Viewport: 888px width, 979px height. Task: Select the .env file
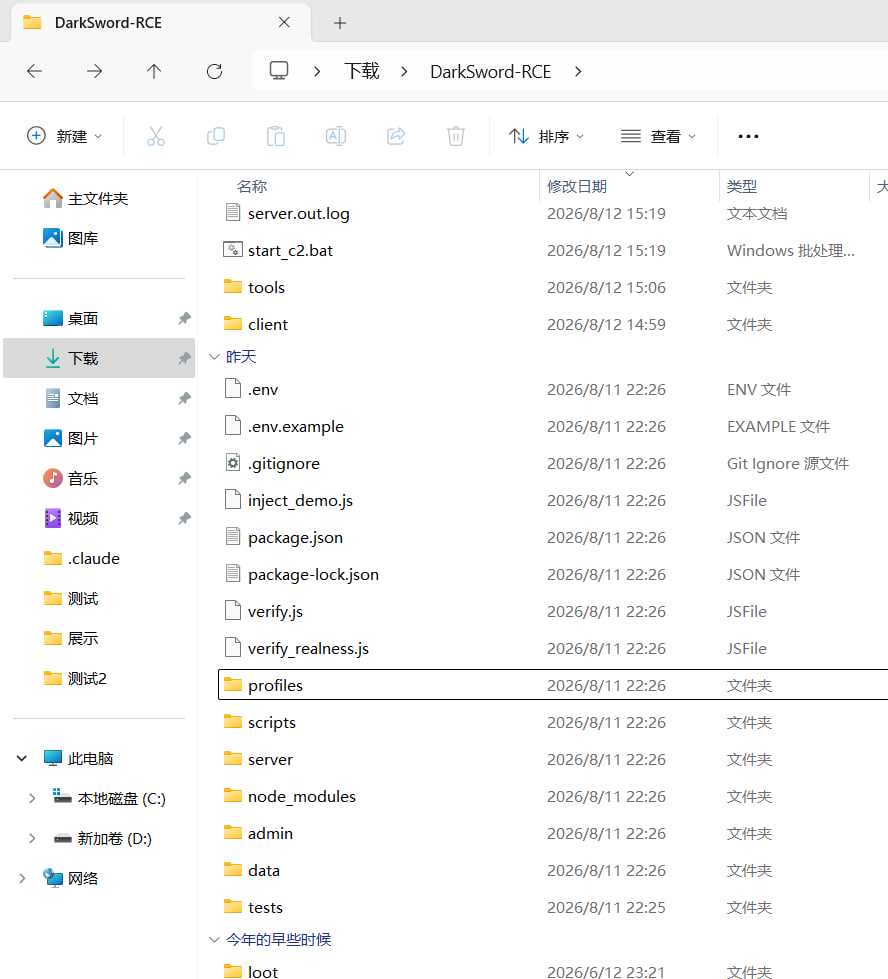[553, 390]
